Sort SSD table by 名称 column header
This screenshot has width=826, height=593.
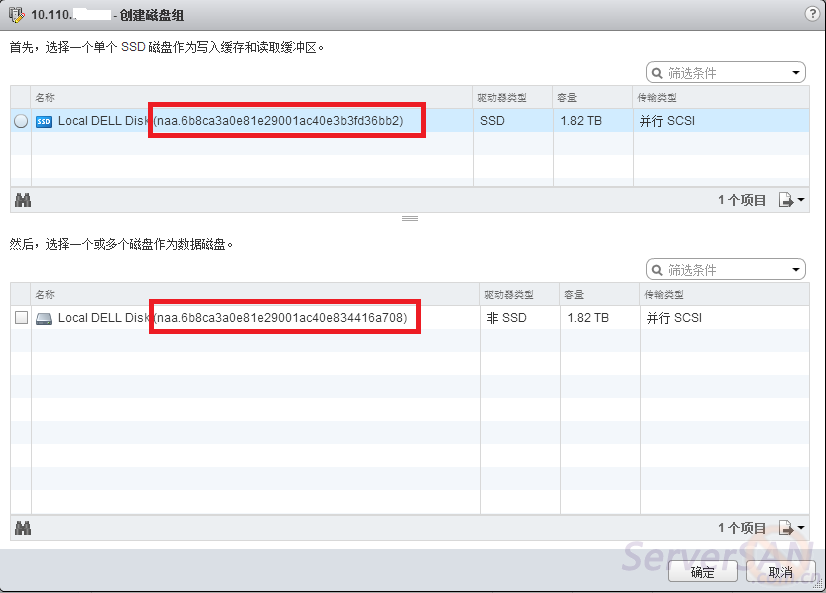(45, 98)
